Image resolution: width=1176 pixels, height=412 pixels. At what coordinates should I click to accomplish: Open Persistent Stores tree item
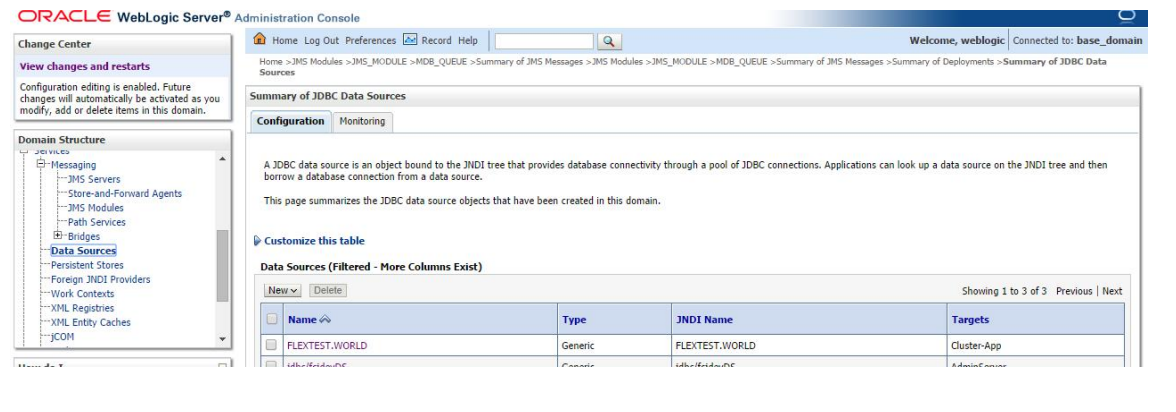pos(87,265)
